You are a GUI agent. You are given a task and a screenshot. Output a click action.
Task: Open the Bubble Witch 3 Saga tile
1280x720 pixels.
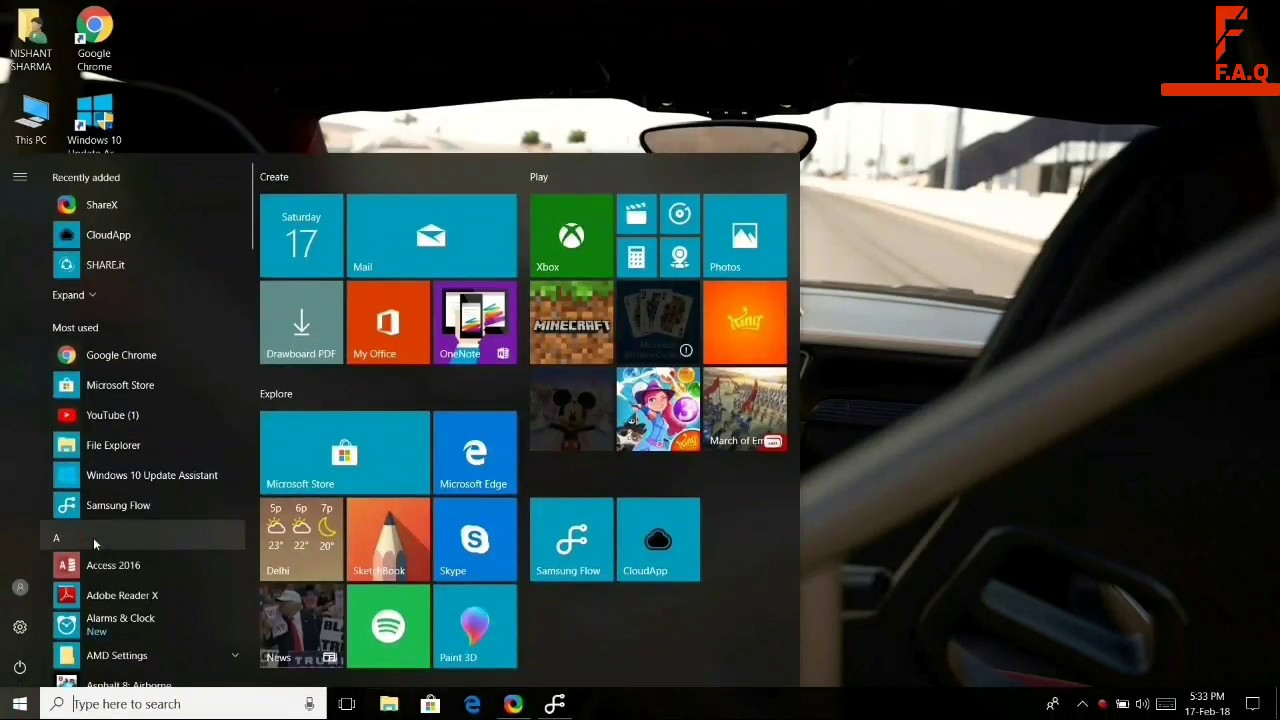[658, 410]
